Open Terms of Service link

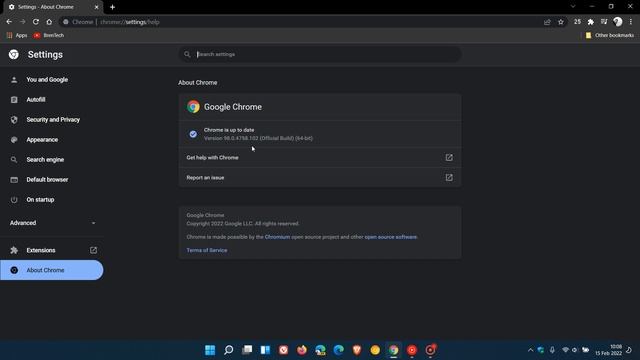click(207, 250)
